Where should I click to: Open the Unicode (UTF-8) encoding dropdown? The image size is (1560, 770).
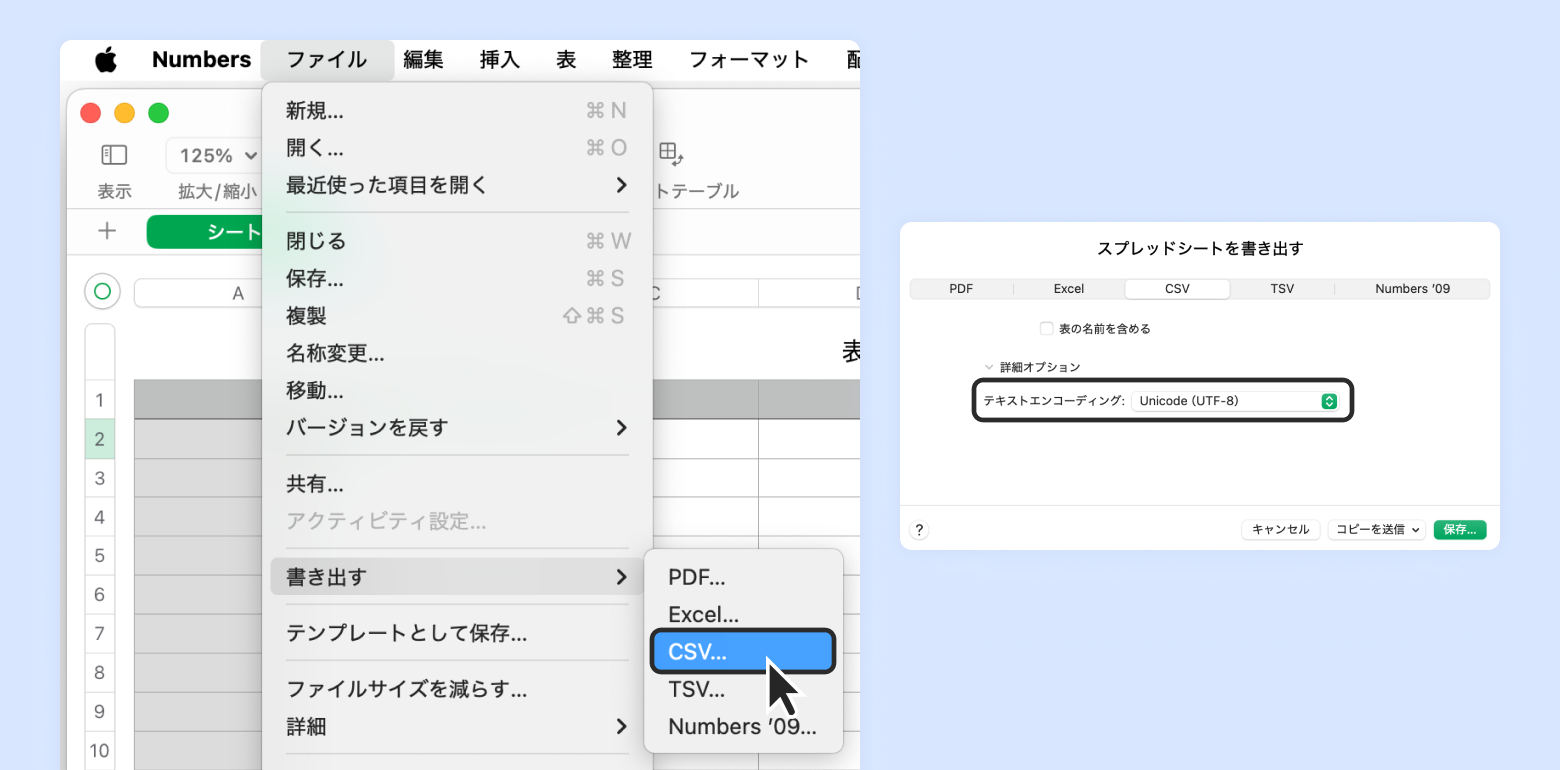tap(1237, 401)
